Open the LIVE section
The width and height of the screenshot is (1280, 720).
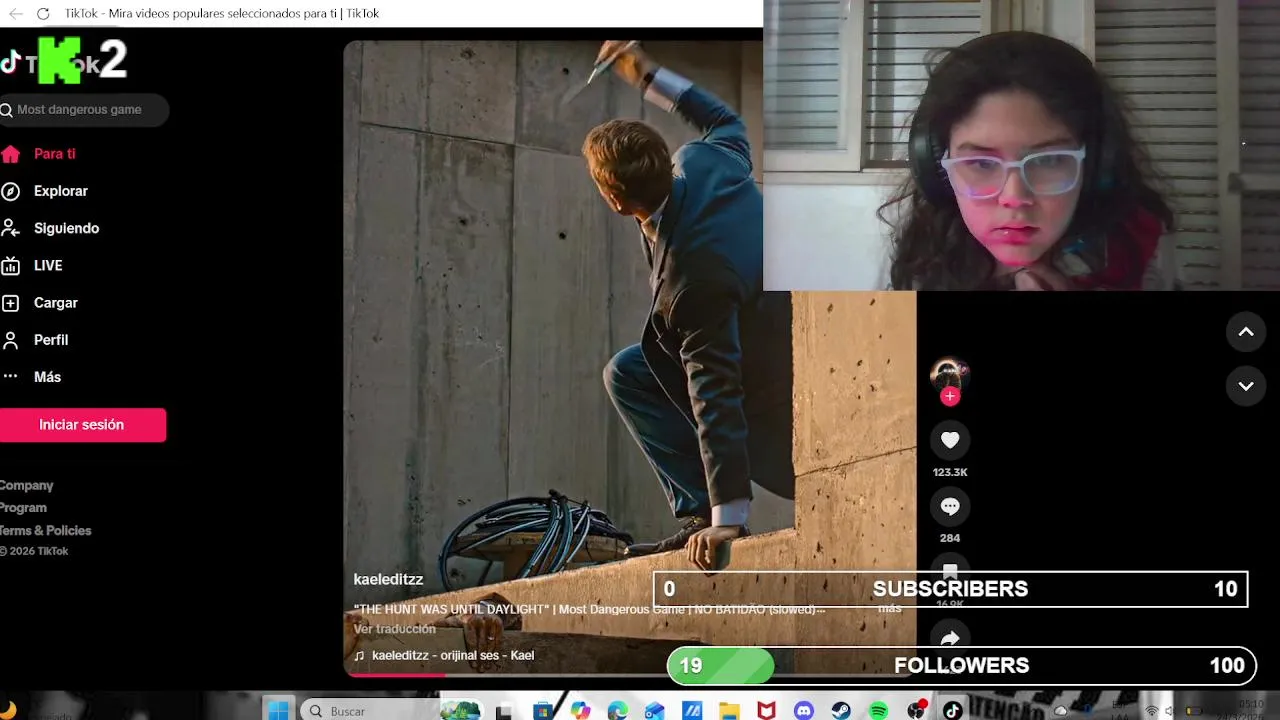click(x=48, y=266)
